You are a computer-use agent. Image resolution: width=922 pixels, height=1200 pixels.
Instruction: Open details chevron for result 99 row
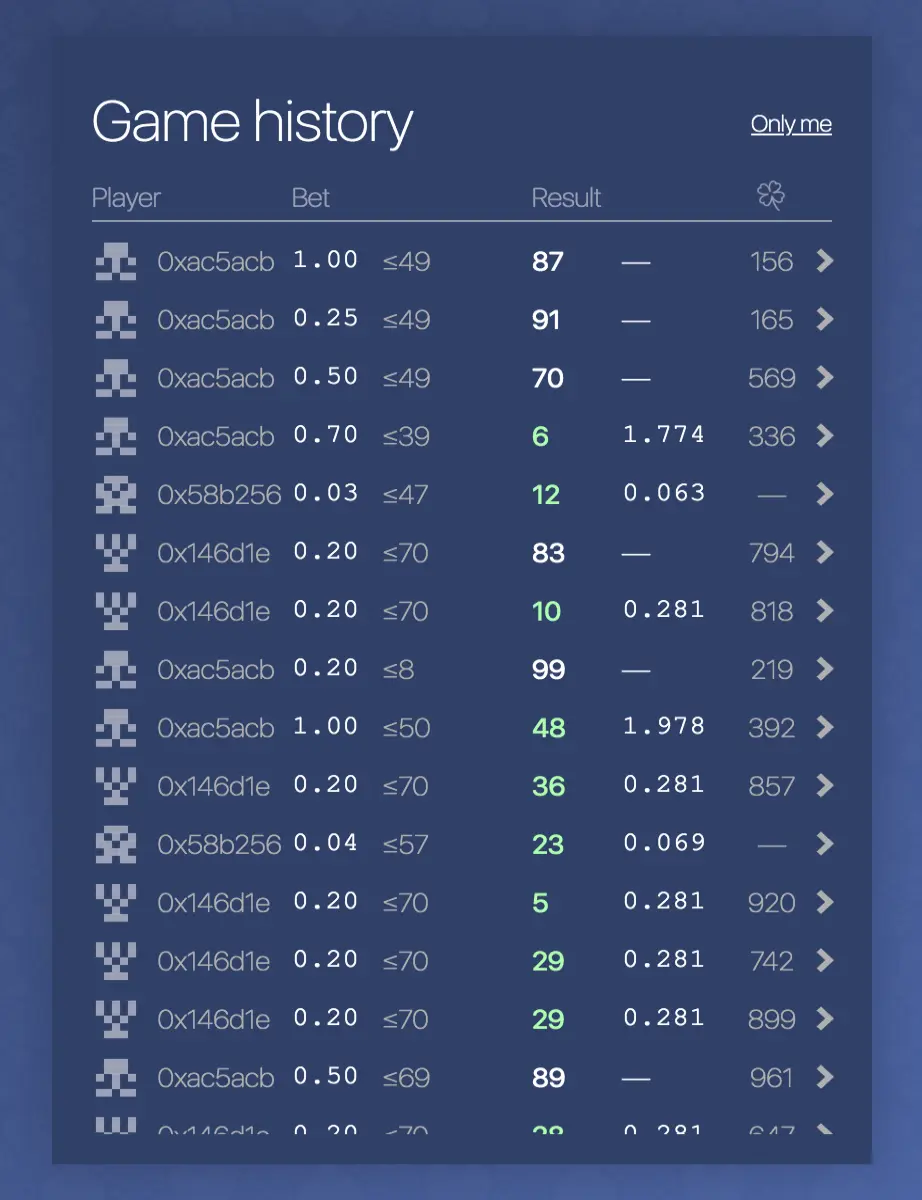[x=825, y=668]
